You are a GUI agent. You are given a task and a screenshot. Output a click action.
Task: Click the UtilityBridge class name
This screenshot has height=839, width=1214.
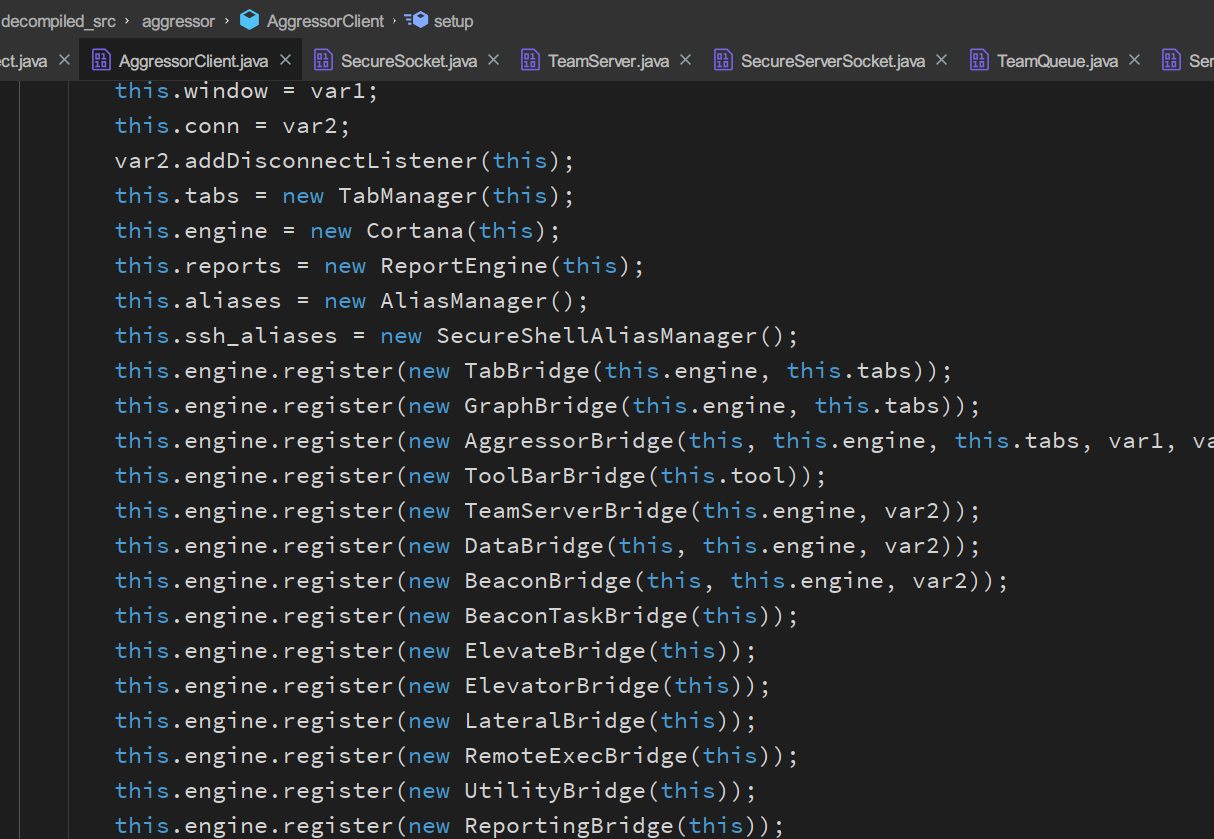click(555, 791)
